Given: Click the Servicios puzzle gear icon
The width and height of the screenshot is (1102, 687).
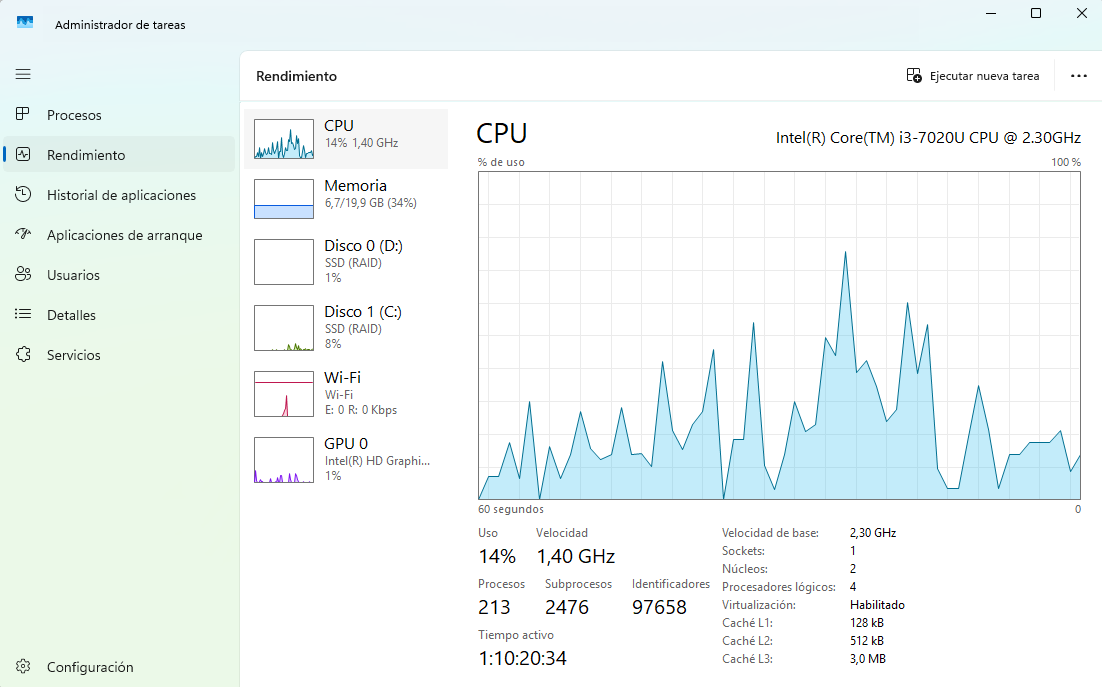Looking at the screenshot, I should coord(23,354).
